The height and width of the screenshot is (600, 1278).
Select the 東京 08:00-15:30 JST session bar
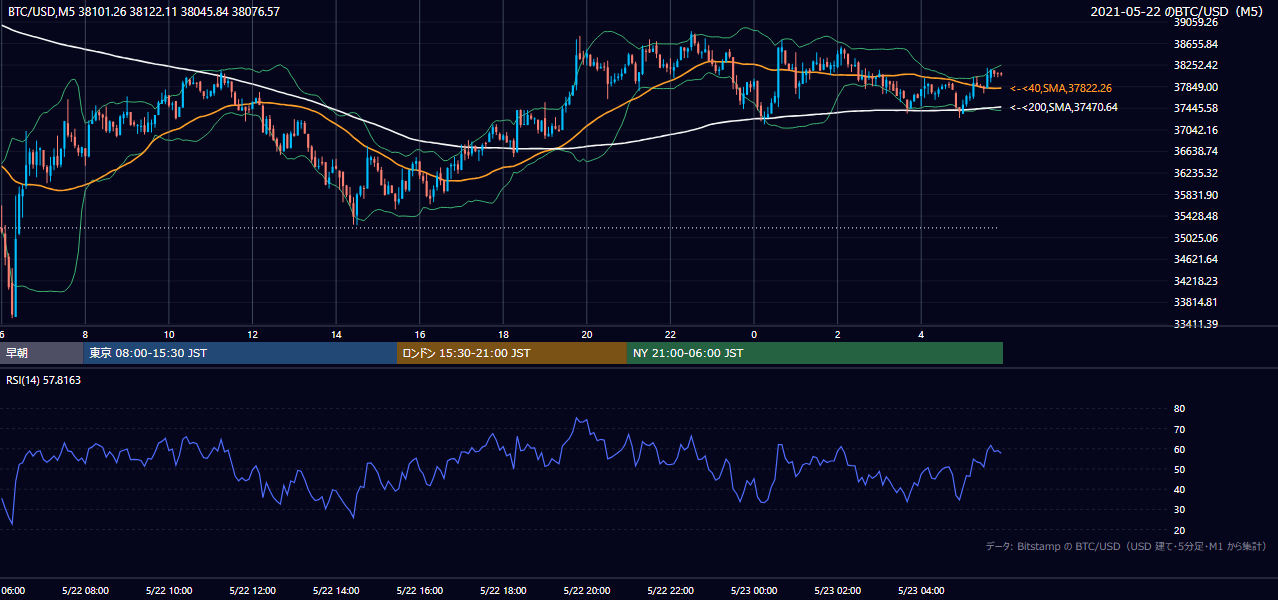click(x=240, y=353)
